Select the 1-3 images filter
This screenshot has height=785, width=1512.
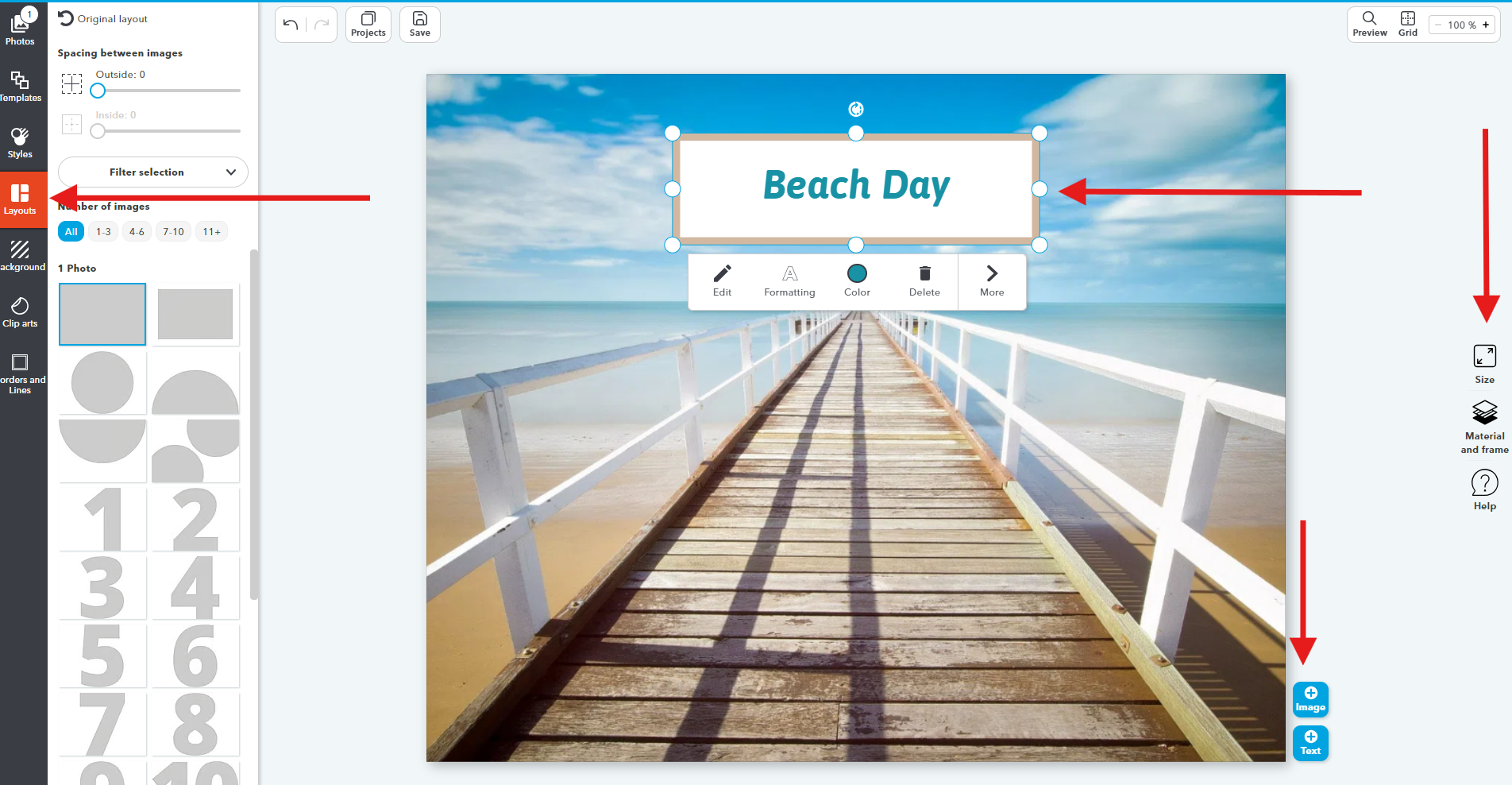click(x=103, y=231)
